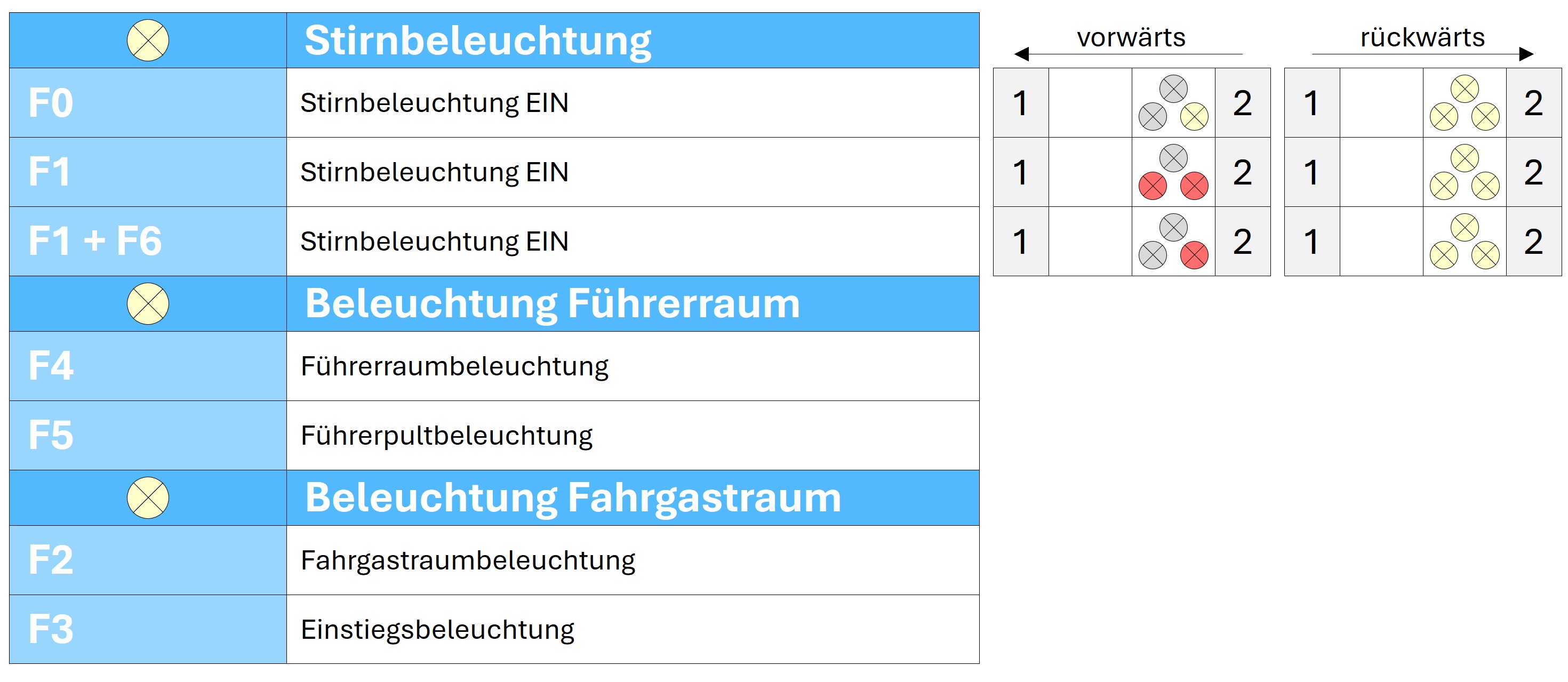
Task: Click the Beleuchtung Fahrgastraum section heading
Action: [x=572, y=498]
